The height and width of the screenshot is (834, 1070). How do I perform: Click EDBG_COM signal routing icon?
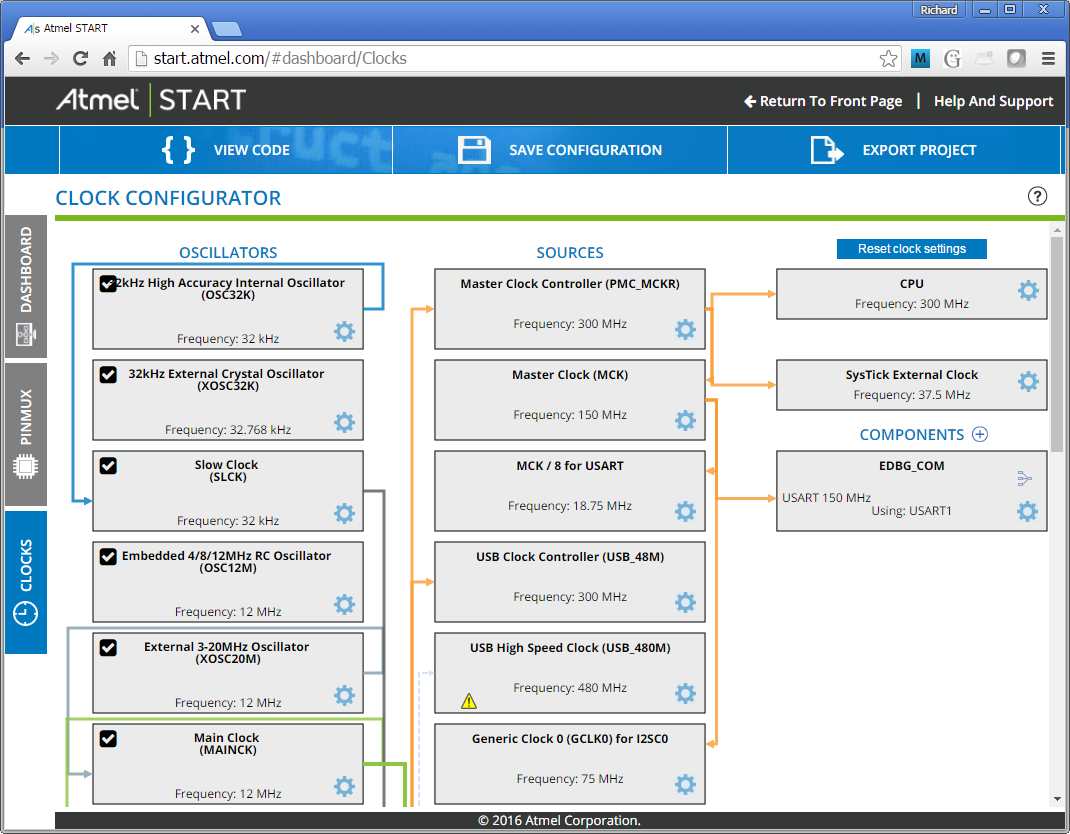pyautogui.click(x=1024, y=478)
